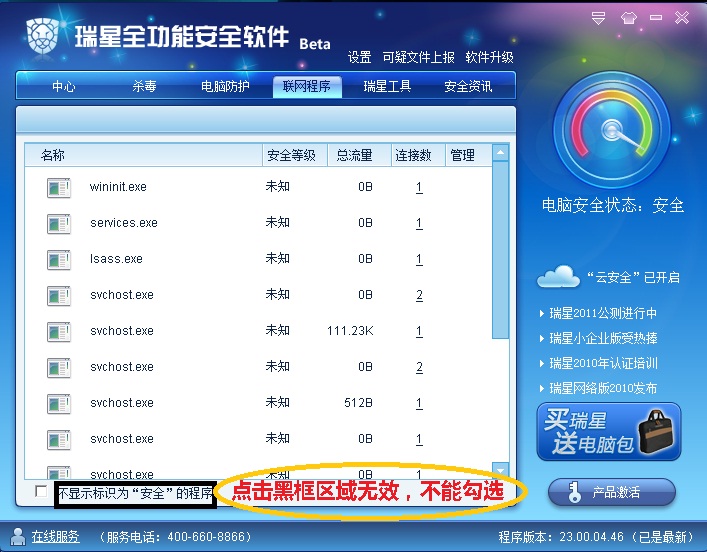Select the 联网程序 tab
707x552 pixels.
307,86
